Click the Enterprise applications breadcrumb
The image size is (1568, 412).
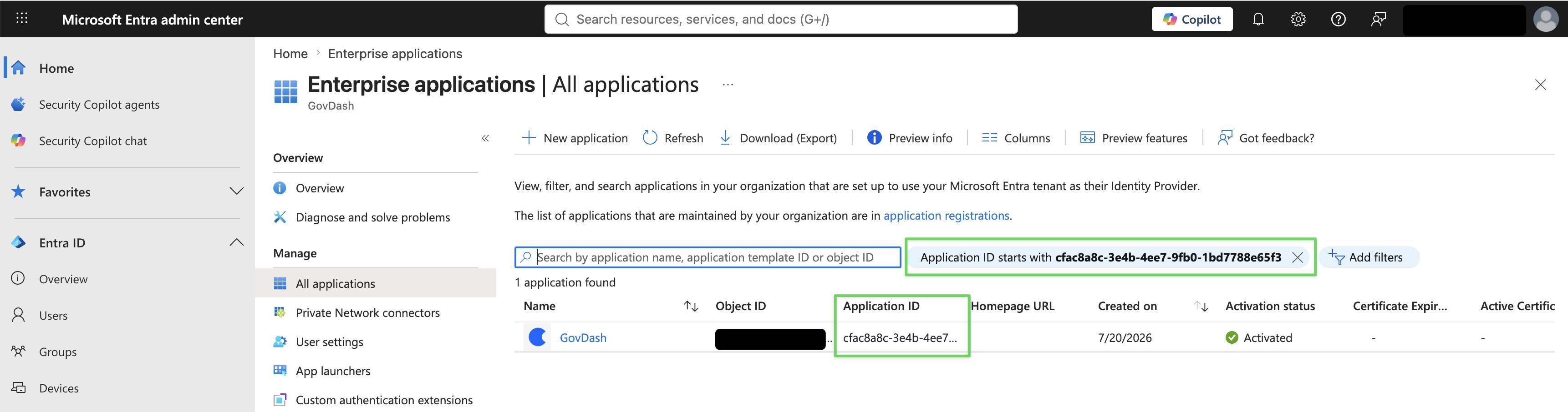395,54
